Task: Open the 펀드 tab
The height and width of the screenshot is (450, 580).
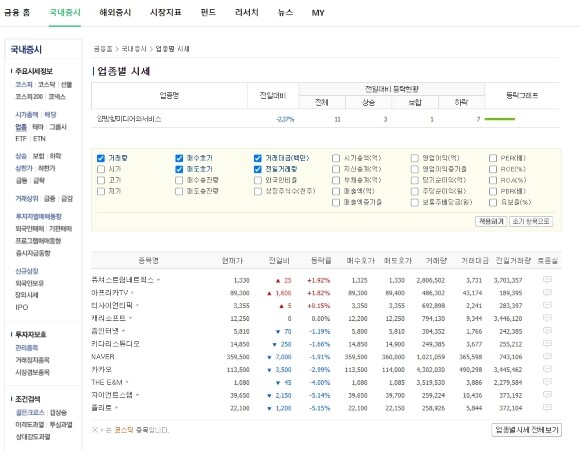Action: click(208, 13)
